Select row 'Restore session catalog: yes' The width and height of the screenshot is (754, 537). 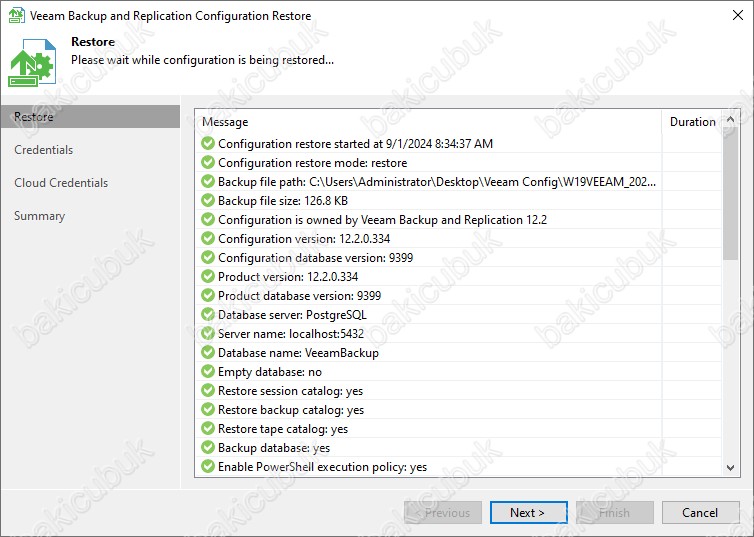coord(459,390)
